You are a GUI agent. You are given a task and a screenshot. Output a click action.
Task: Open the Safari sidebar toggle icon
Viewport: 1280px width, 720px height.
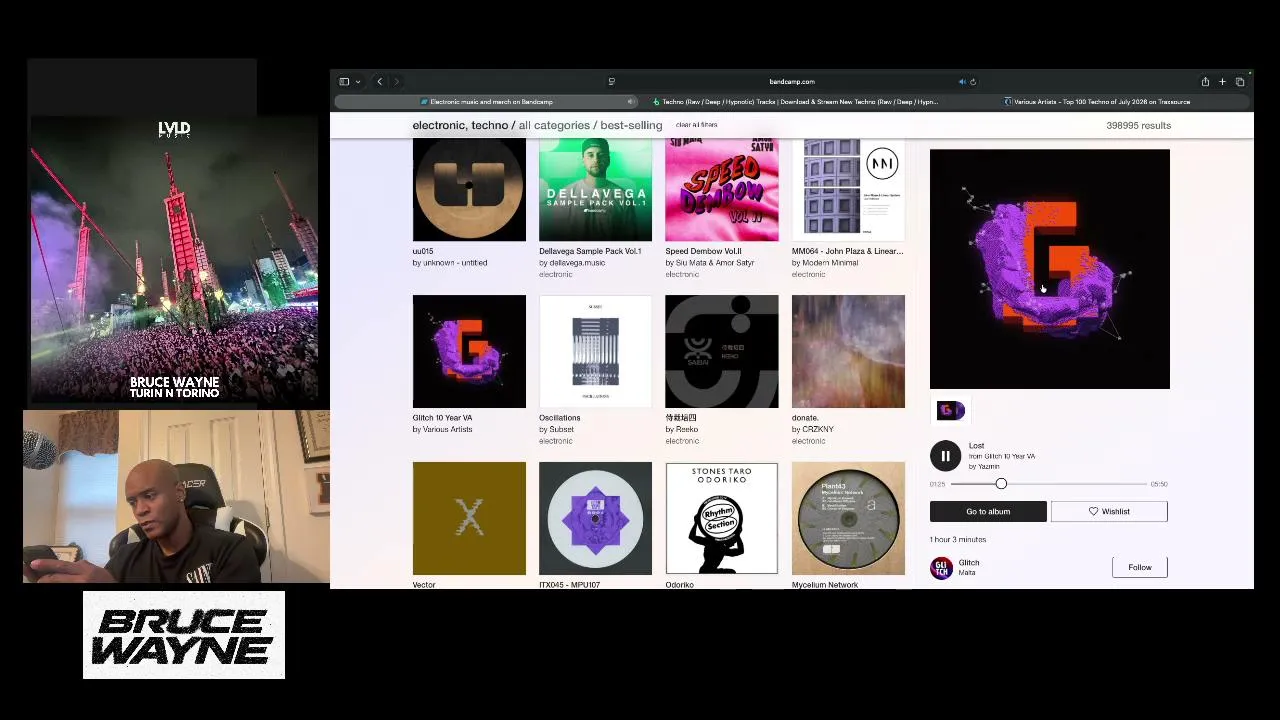344,82
